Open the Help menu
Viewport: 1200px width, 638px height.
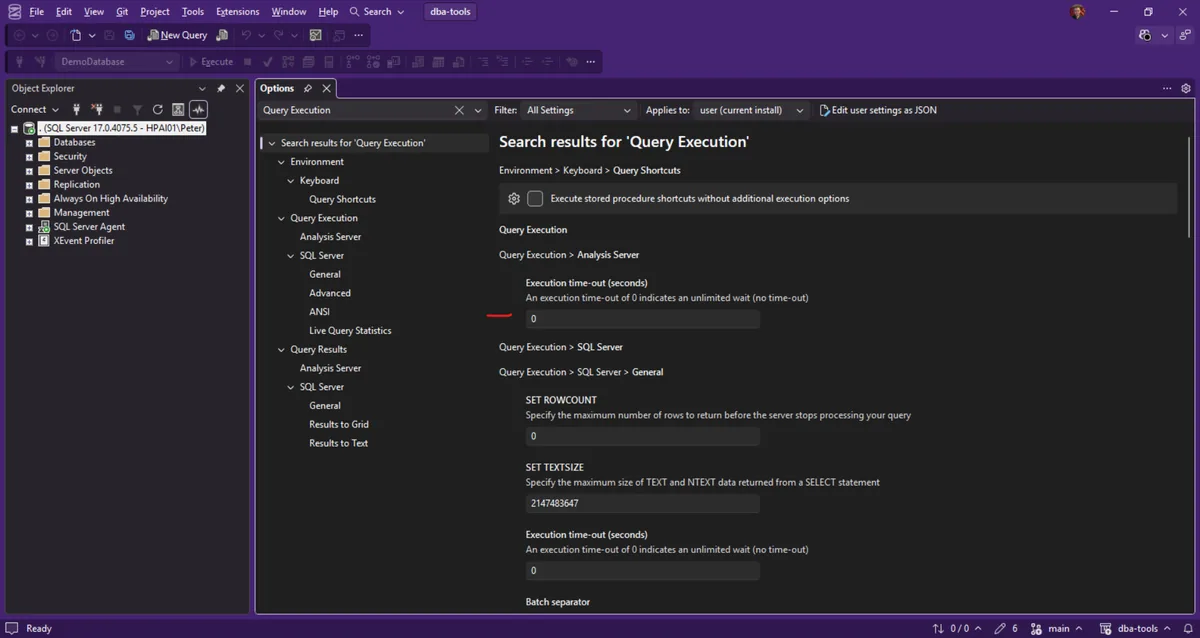click(x=328, y=12)
